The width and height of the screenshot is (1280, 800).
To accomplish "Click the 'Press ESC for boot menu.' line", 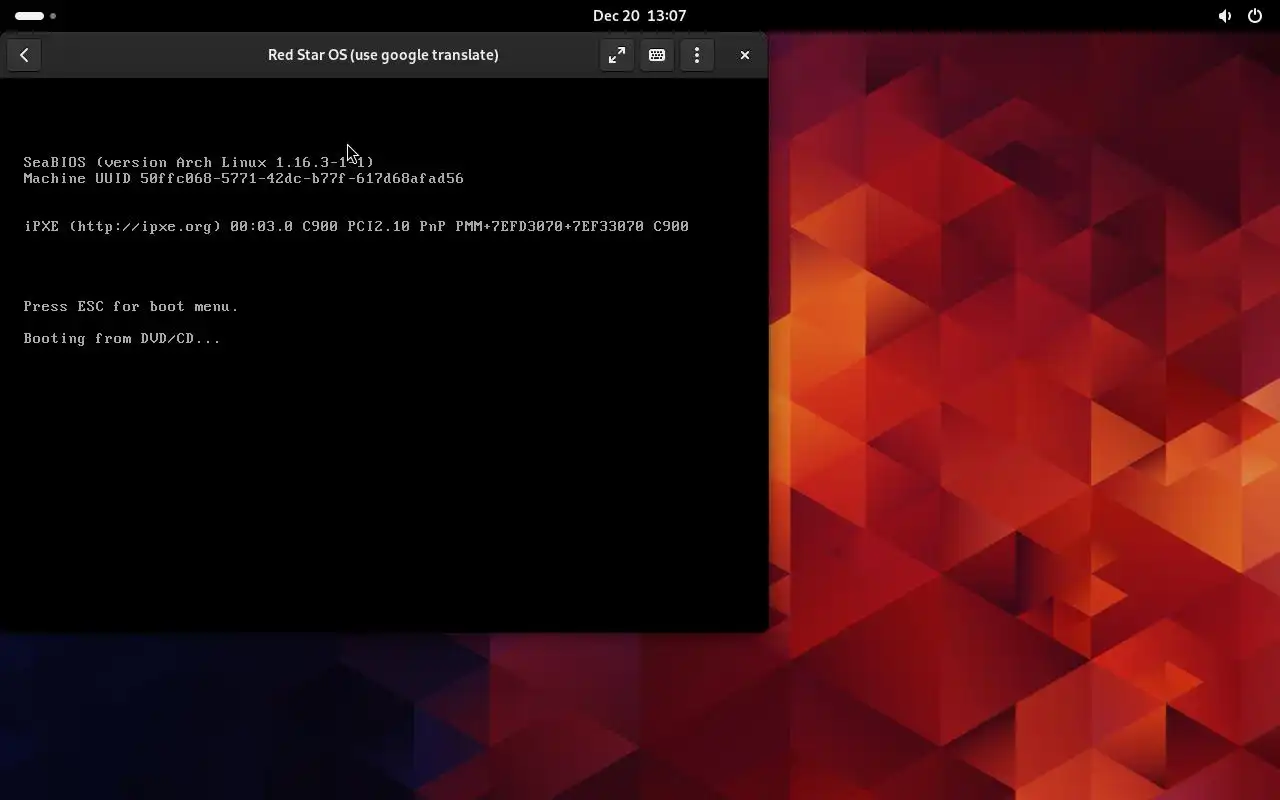I will (131, 307).
